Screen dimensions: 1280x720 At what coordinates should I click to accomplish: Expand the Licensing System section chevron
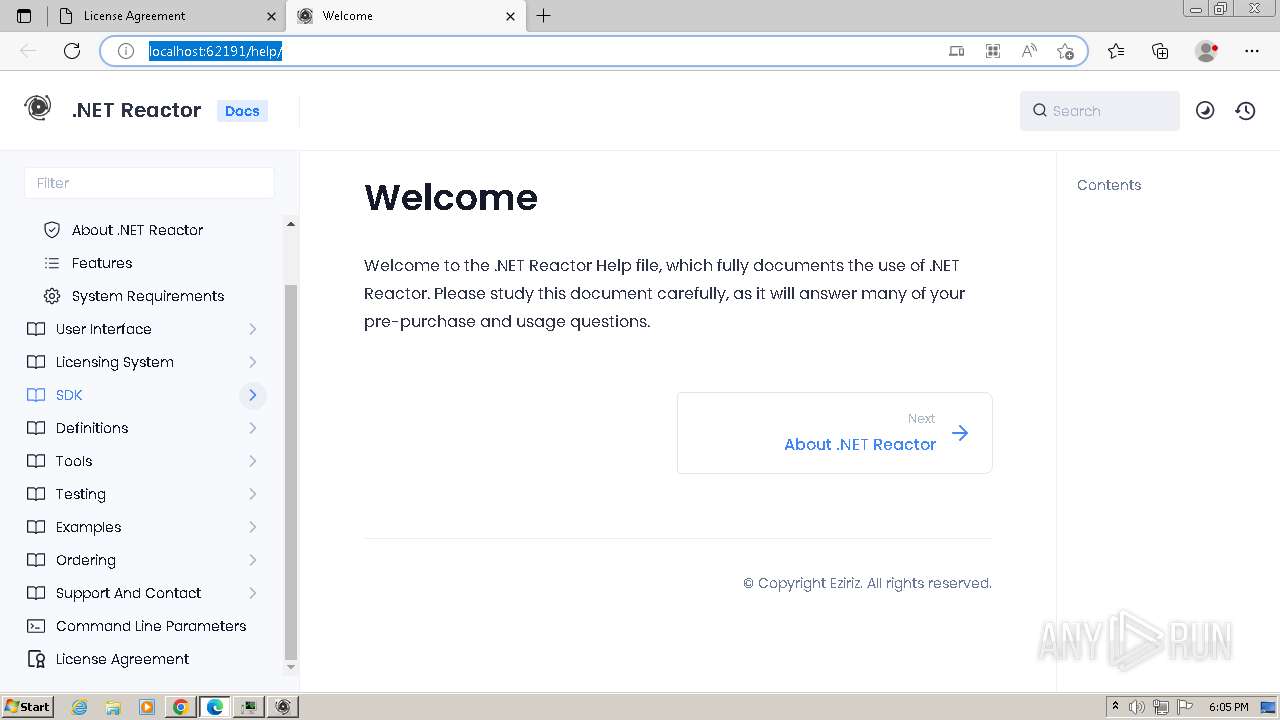[253, 362]
